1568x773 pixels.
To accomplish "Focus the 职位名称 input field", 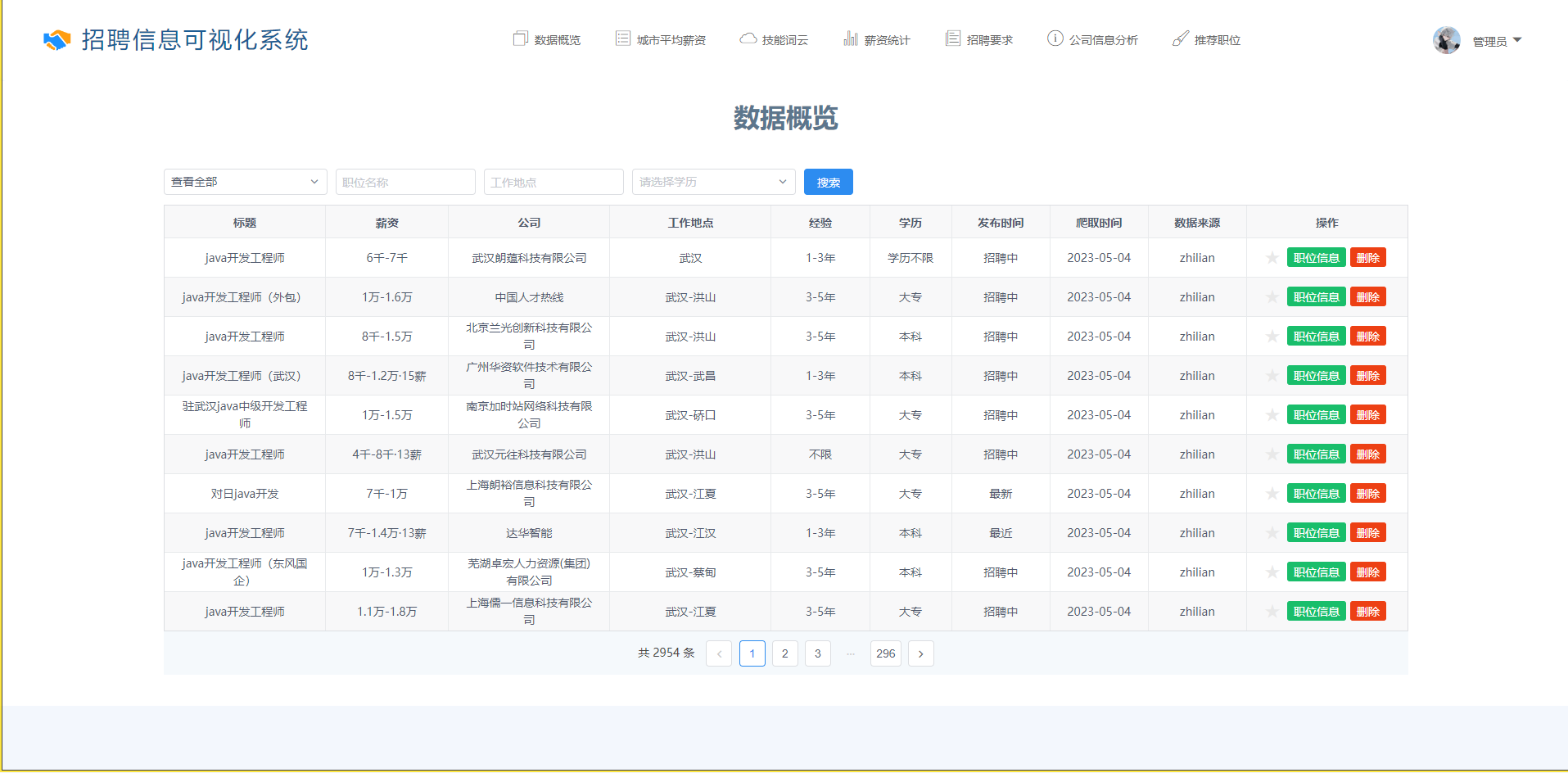I will pyautogui.click(x=405, y=182).
